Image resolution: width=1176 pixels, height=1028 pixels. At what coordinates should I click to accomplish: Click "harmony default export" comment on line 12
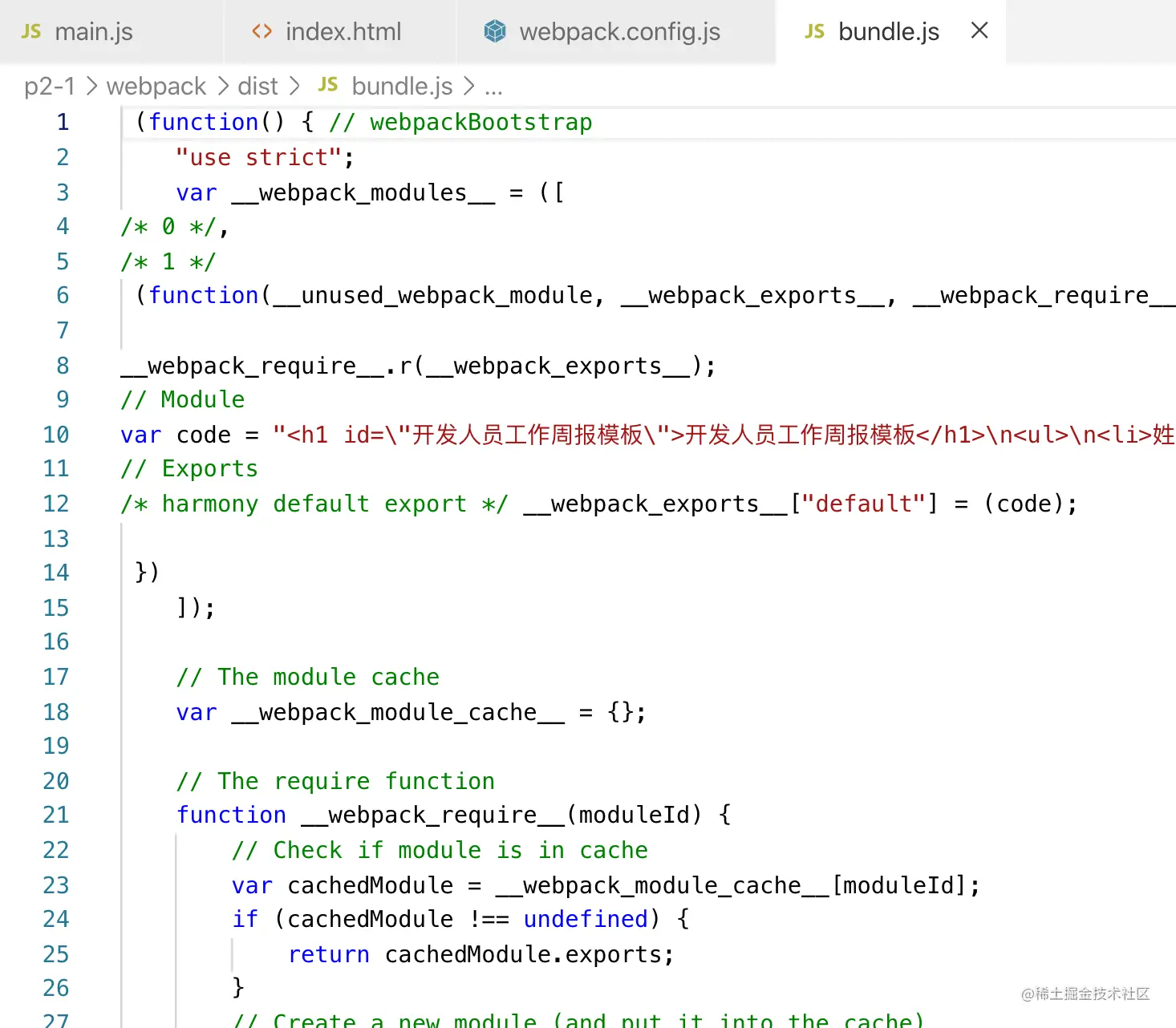click(x=314, y=504)
